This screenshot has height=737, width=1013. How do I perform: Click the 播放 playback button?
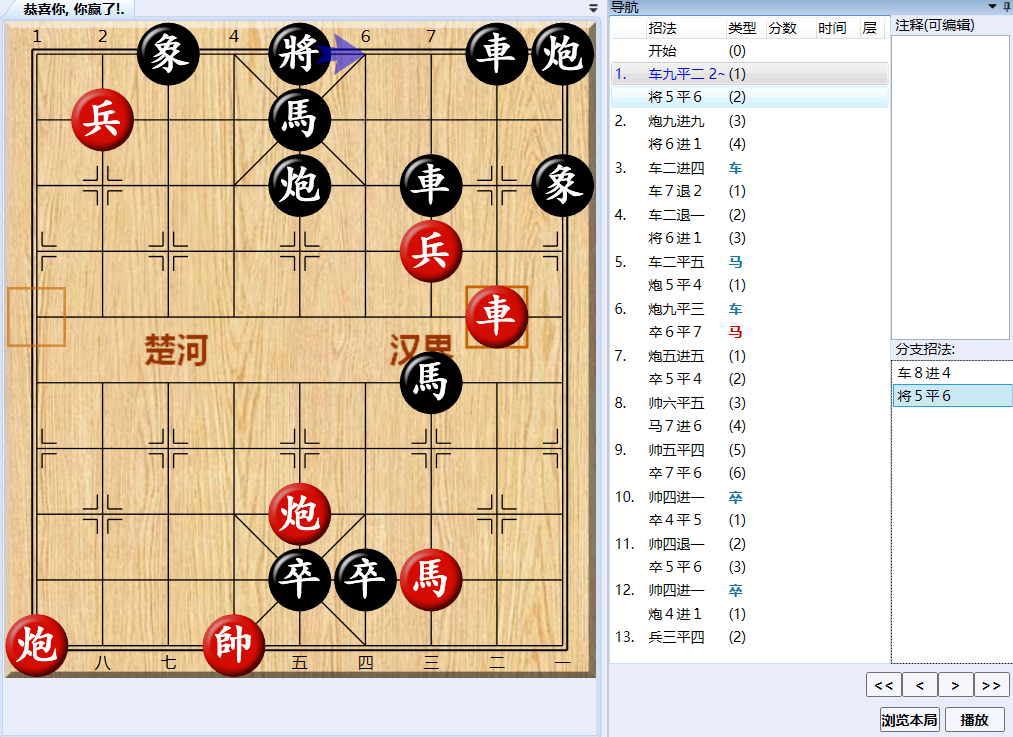(x=977, y=719)
